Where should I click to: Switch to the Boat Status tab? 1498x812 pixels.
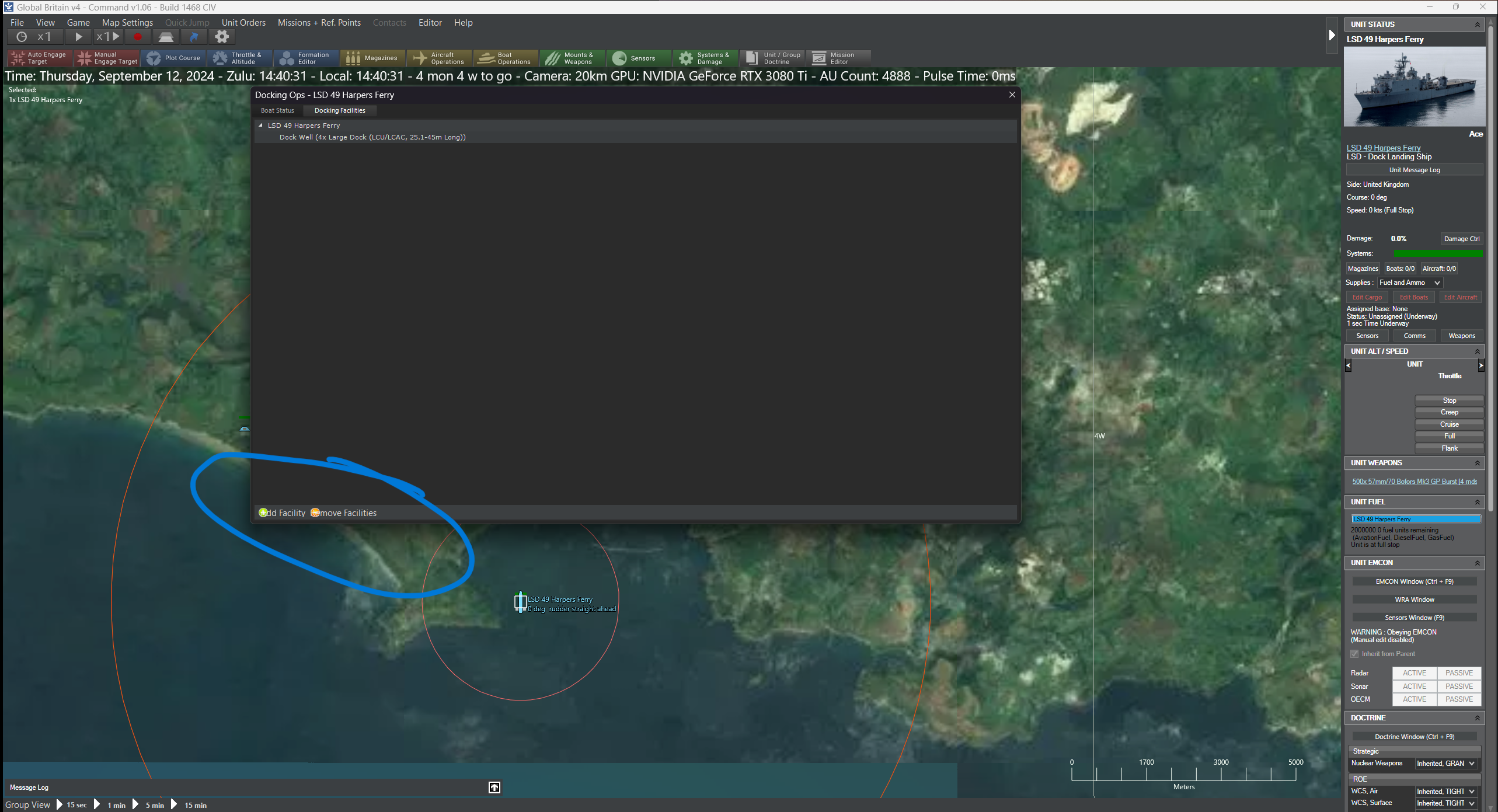click(277, 110)
